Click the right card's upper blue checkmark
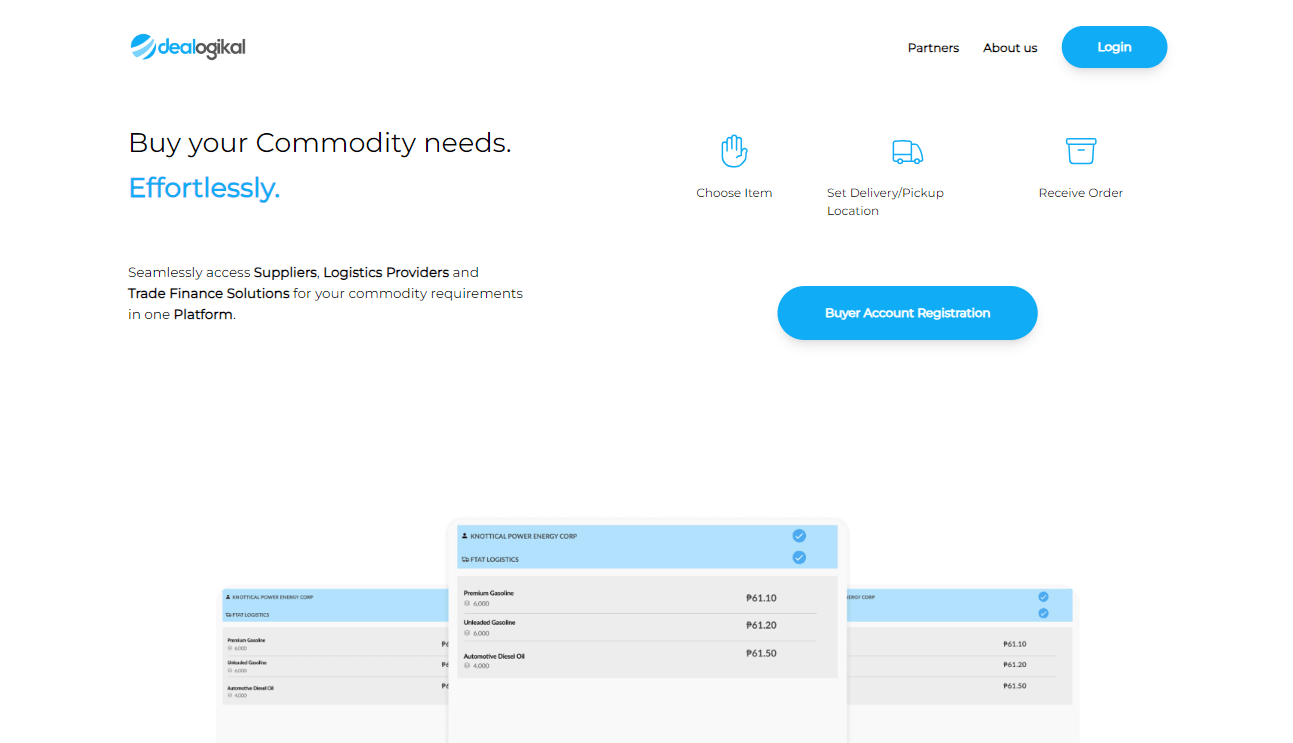 [x=1043, y=597]
